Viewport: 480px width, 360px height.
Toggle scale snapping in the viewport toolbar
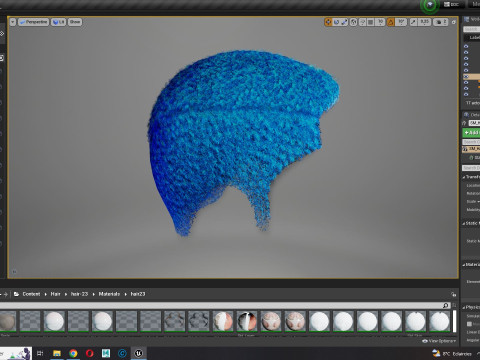[413, 22]
